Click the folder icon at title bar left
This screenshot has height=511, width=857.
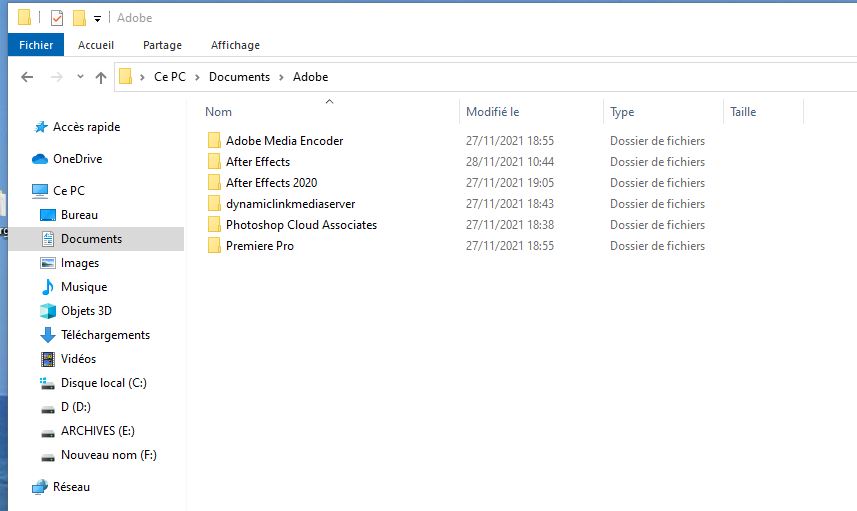click(x=25, y=17)
